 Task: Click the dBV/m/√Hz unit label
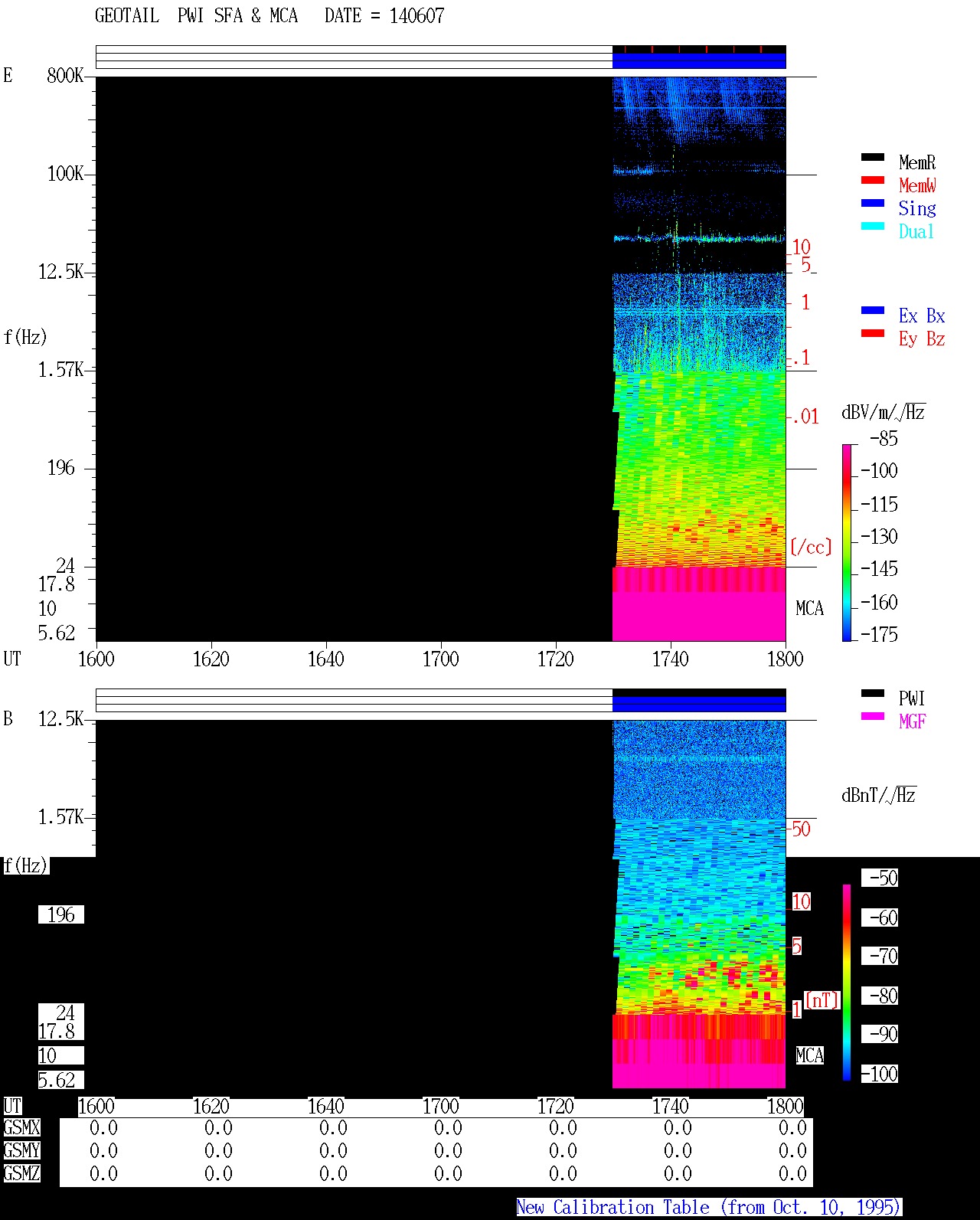[x=884, y=412]
